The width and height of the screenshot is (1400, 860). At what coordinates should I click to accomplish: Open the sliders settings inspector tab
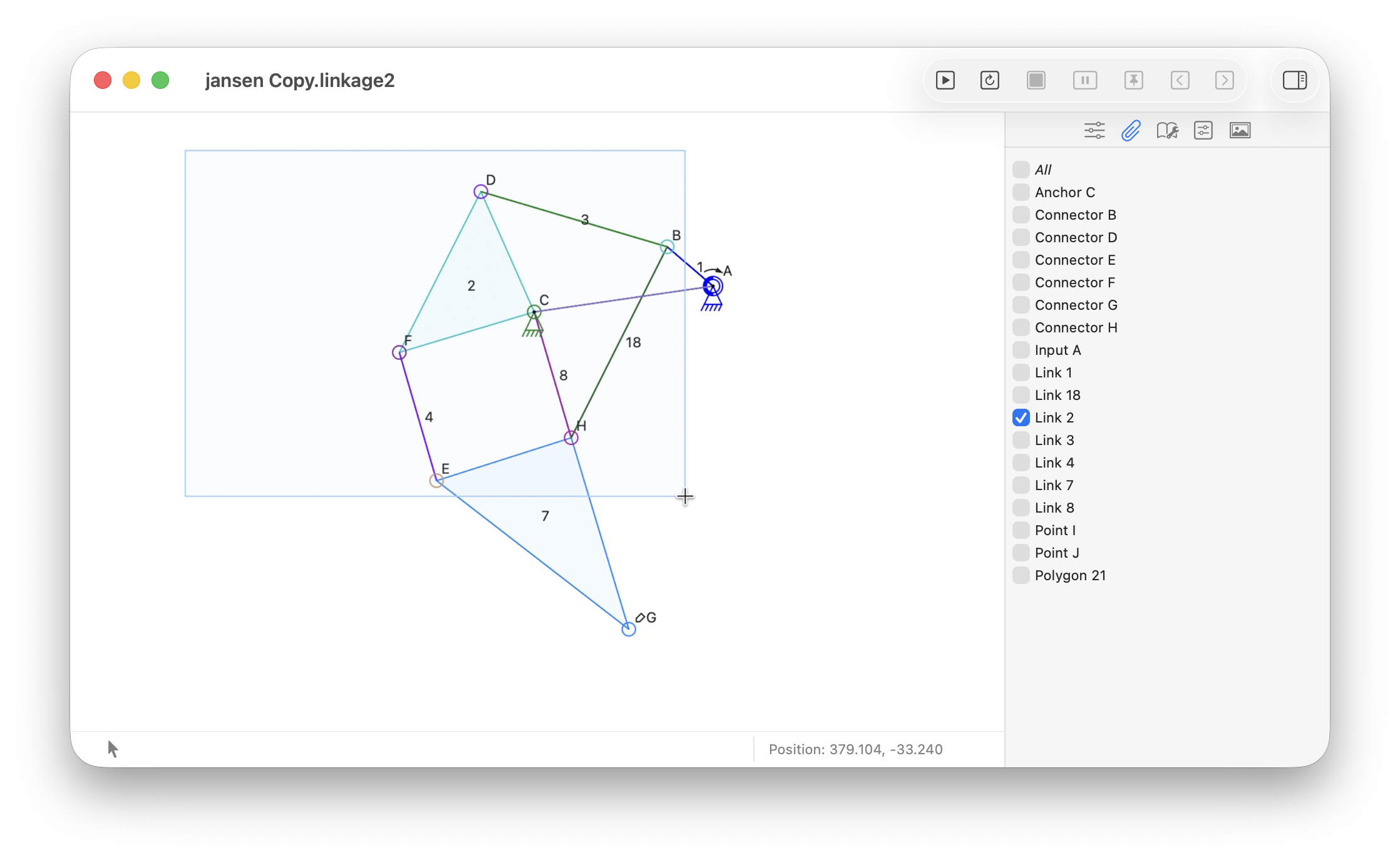(x=1094, y=130)
